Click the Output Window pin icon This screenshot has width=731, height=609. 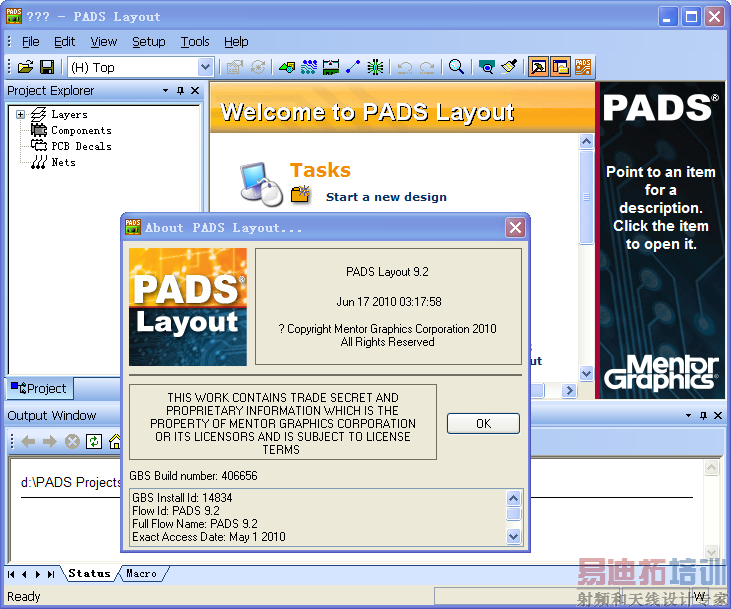click(x=703, y=415)
